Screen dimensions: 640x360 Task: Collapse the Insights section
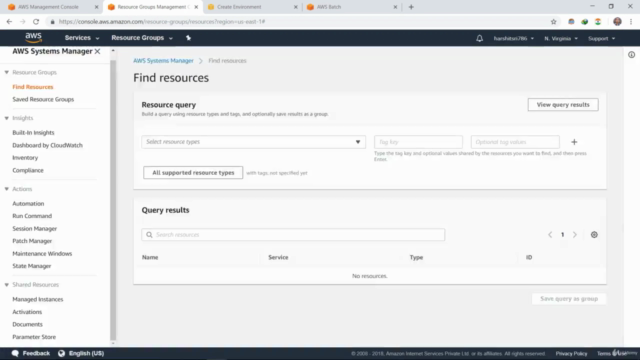pos(7,118)
